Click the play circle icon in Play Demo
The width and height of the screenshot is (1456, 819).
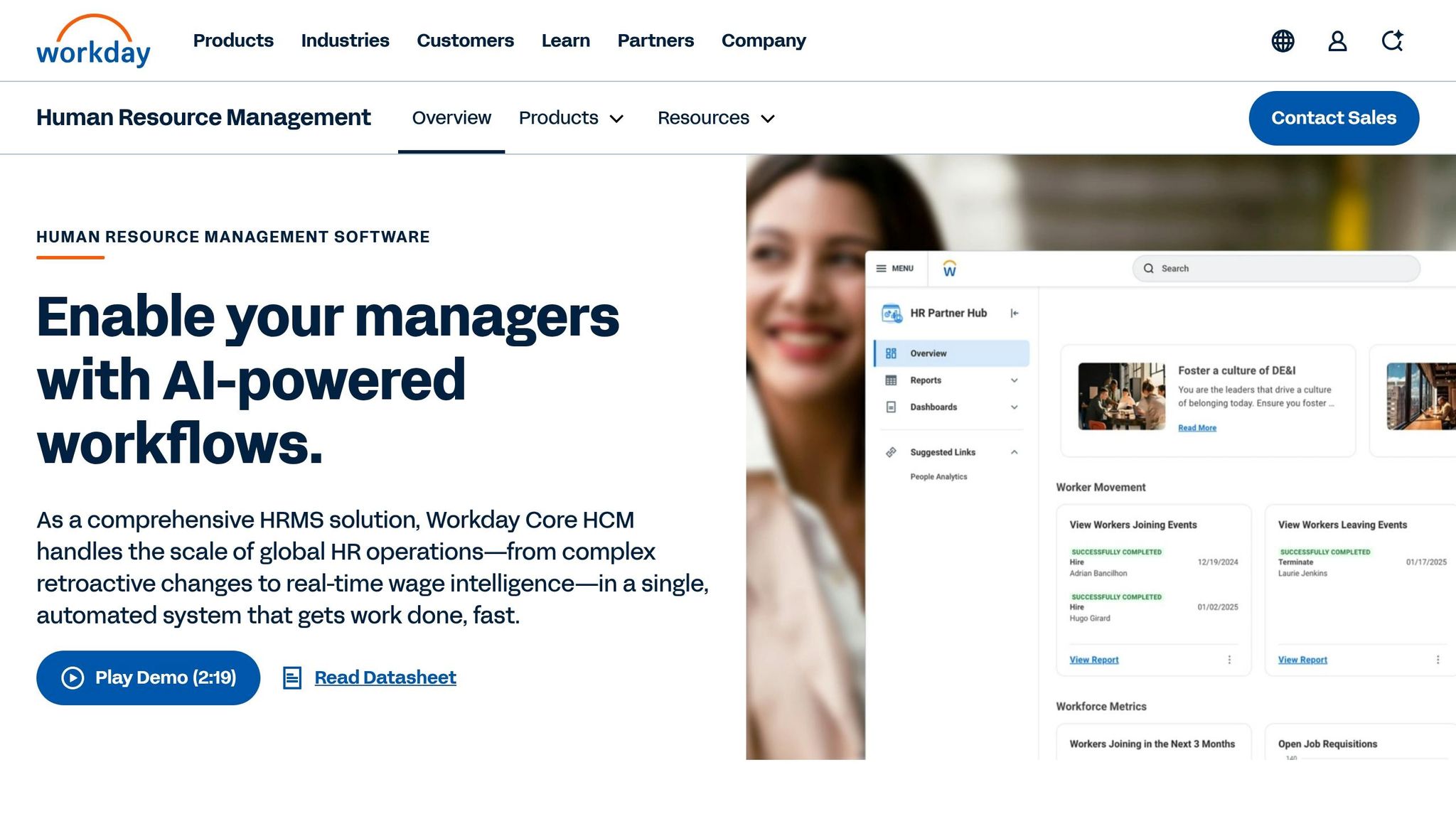pyautogui.click(x=73, y=678)
